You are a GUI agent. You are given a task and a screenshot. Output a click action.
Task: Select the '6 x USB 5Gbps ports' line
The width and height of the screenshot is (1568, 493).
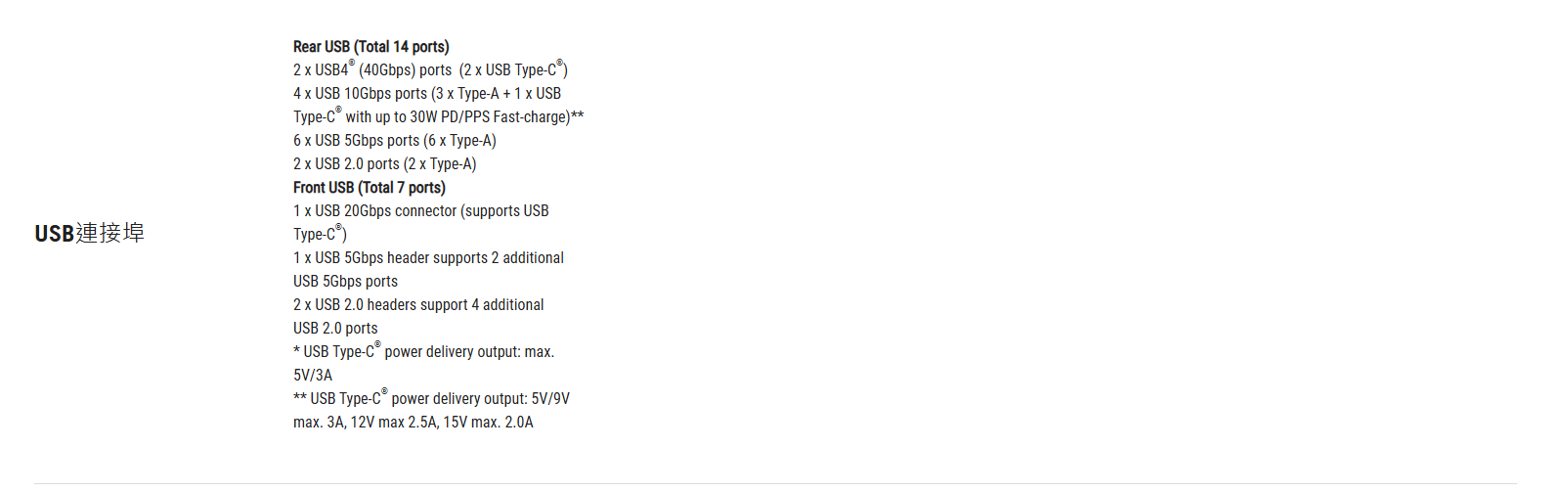pos(394,141)
